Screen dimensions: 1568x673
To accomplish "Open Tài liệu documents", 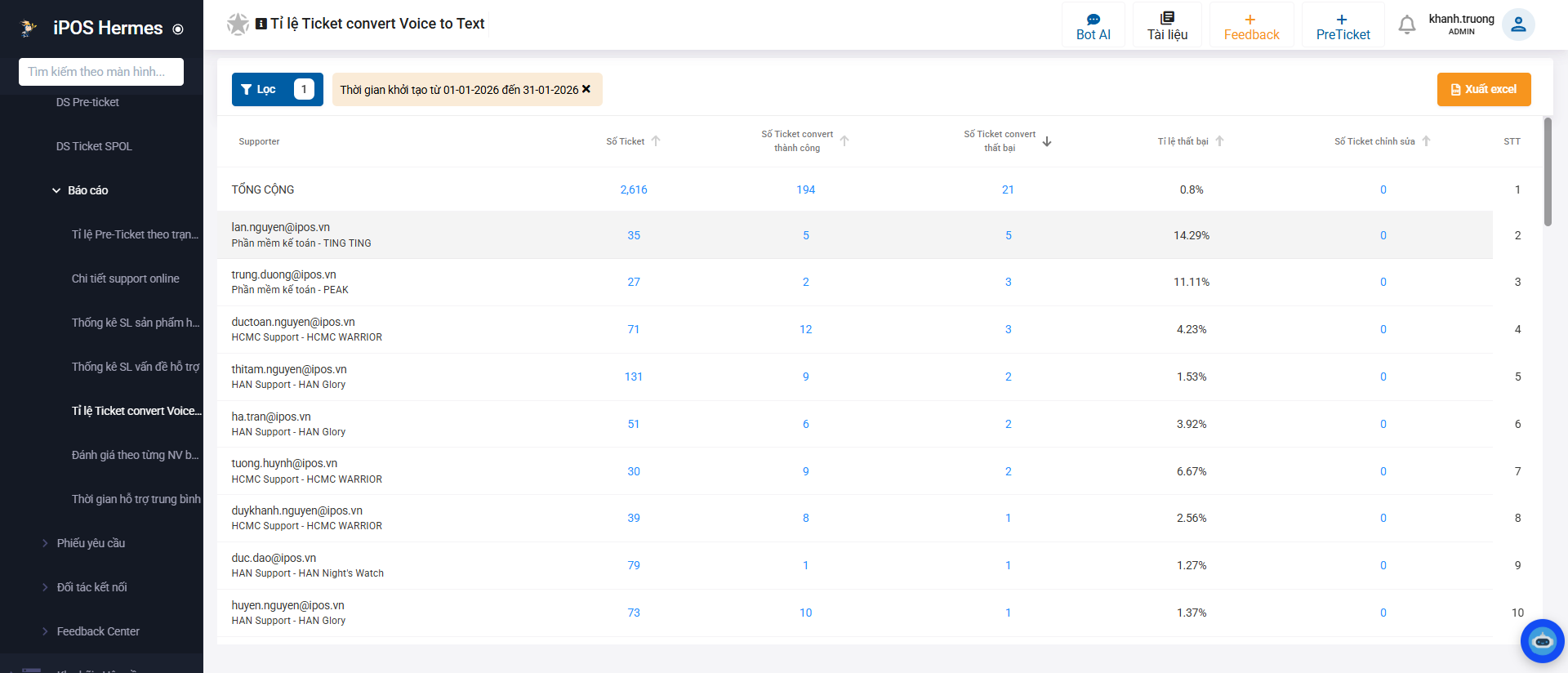I will click(x=1167, y=25).
